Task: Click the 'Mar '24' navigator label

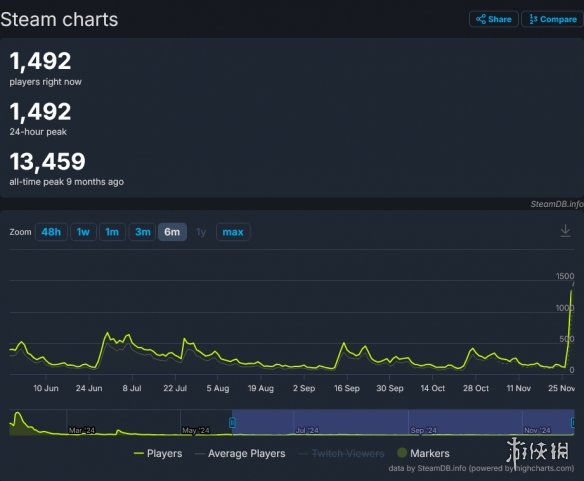Action: tap(82, 430)
